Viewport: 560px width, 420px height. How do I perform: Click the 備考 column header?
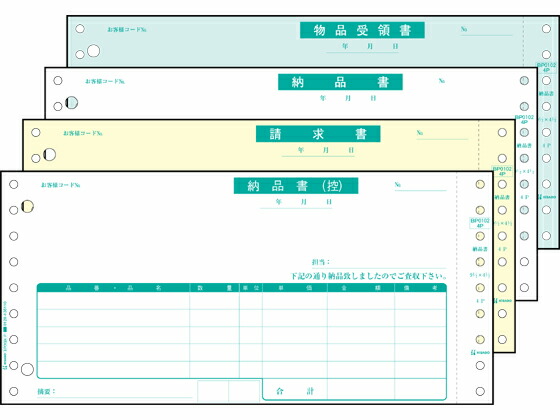420,288
